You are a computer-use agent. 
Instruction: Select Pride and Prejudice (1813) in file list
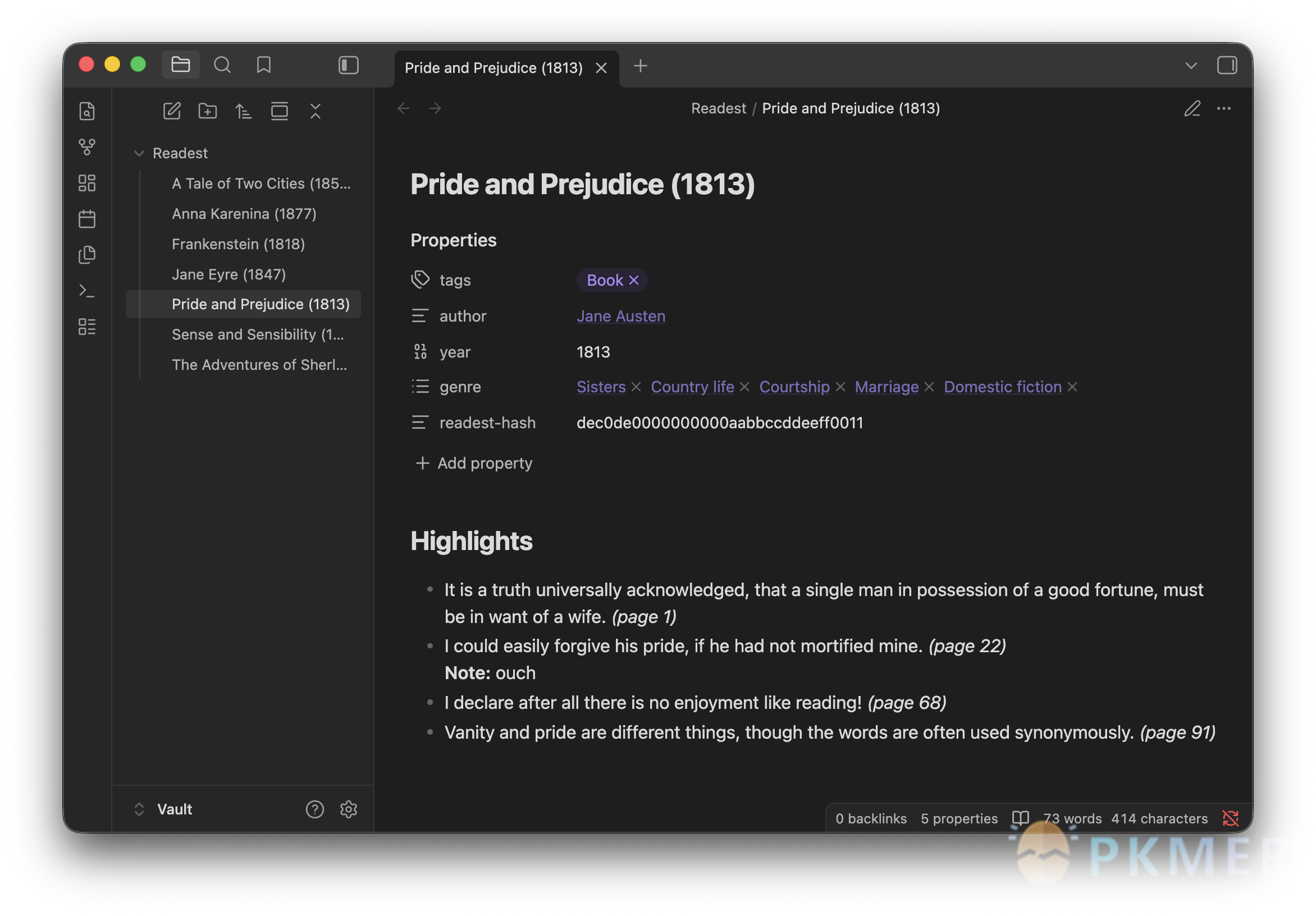[244, 304]
